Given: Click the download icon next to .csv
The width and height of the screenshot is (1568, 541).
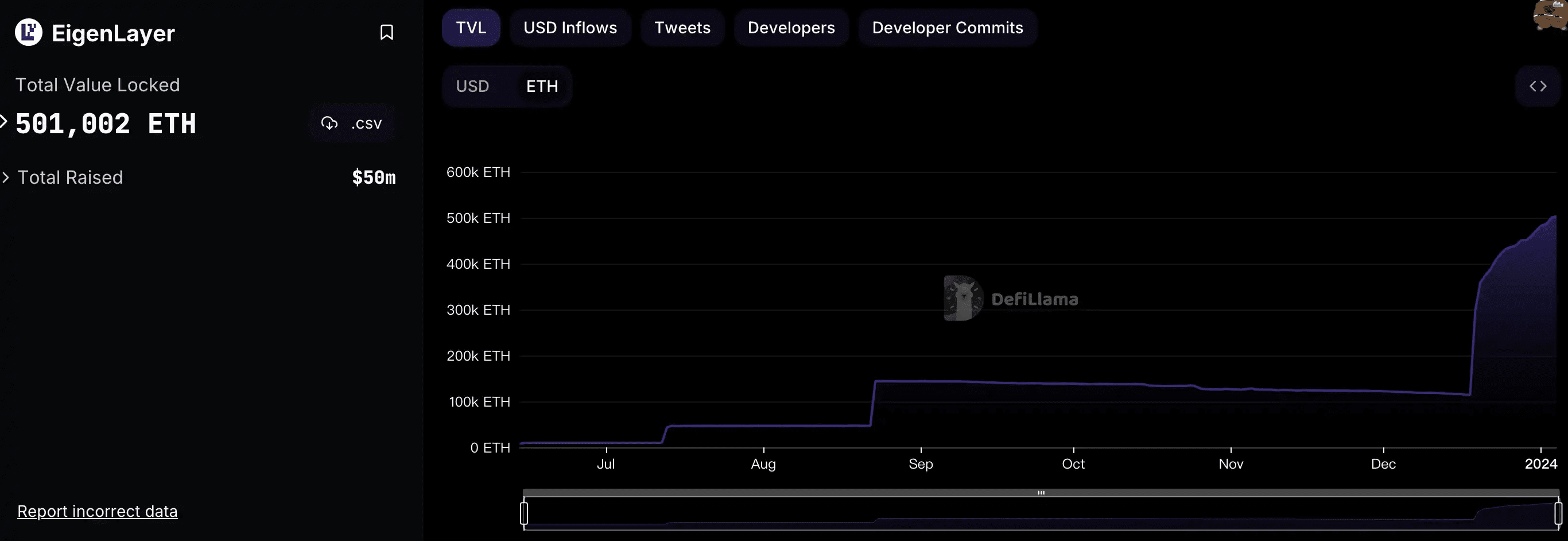Looking at the screenshot, I should click(329, 123).
